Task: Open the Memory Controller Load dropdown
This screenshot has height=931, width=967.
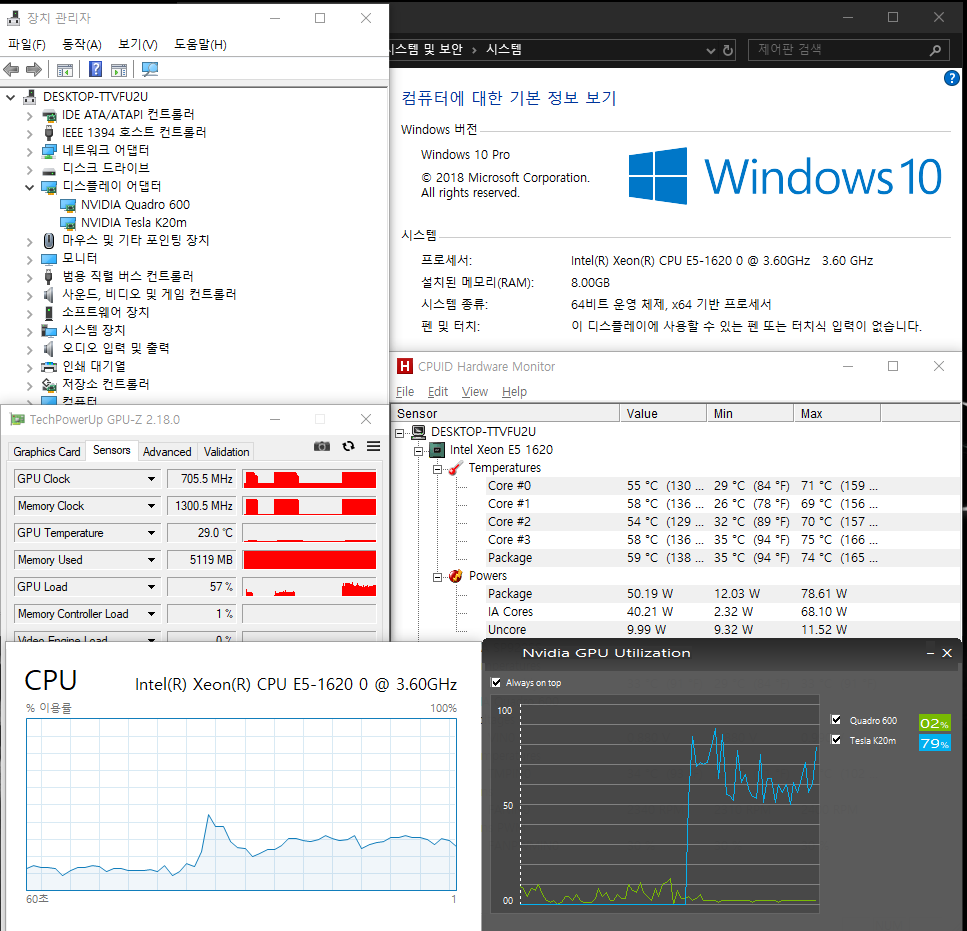Action: pos(151,614)
